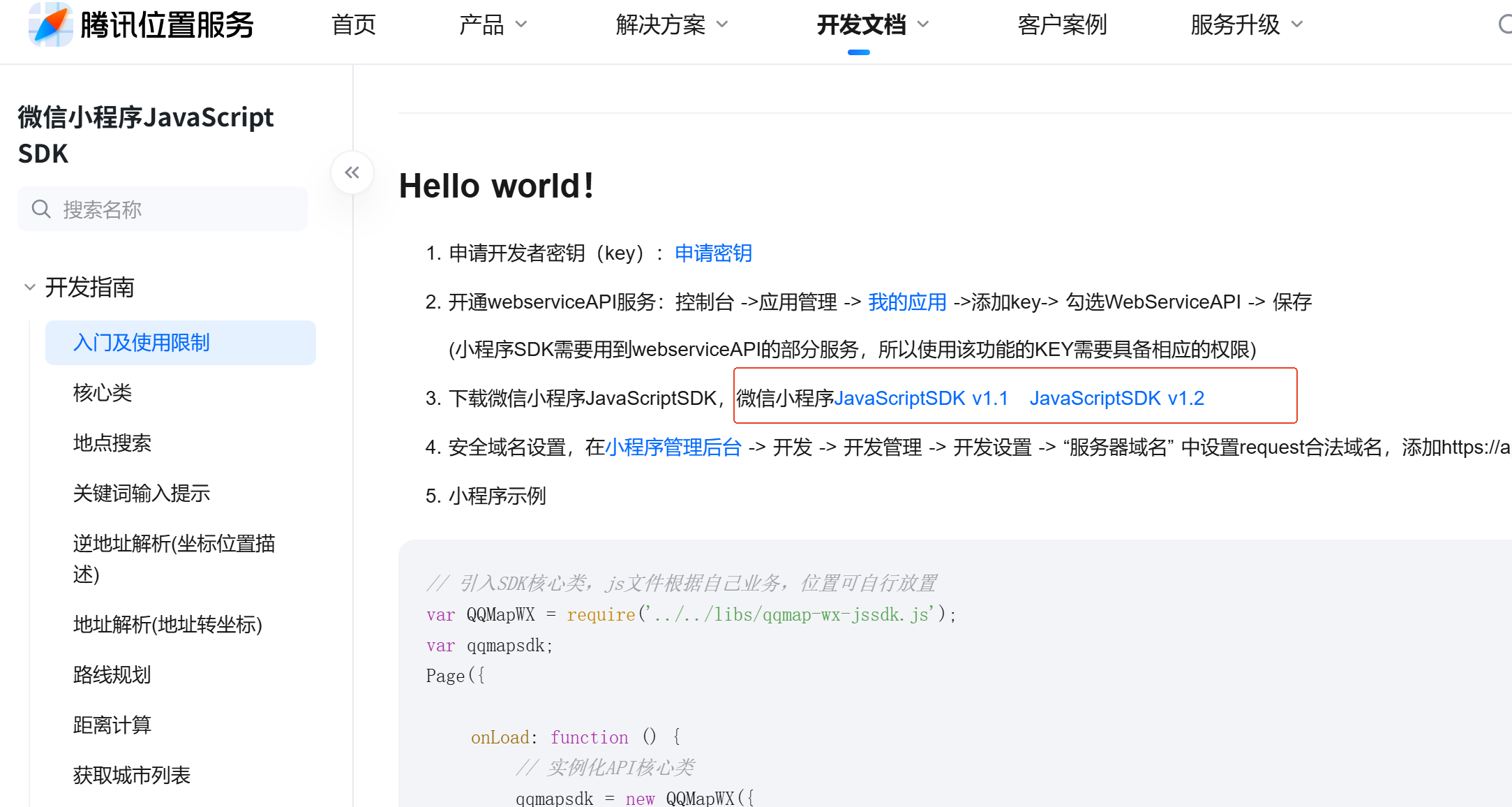Expand the 解决方案 dropdown chevron
1512x807 pixels.
click(723, 24)
